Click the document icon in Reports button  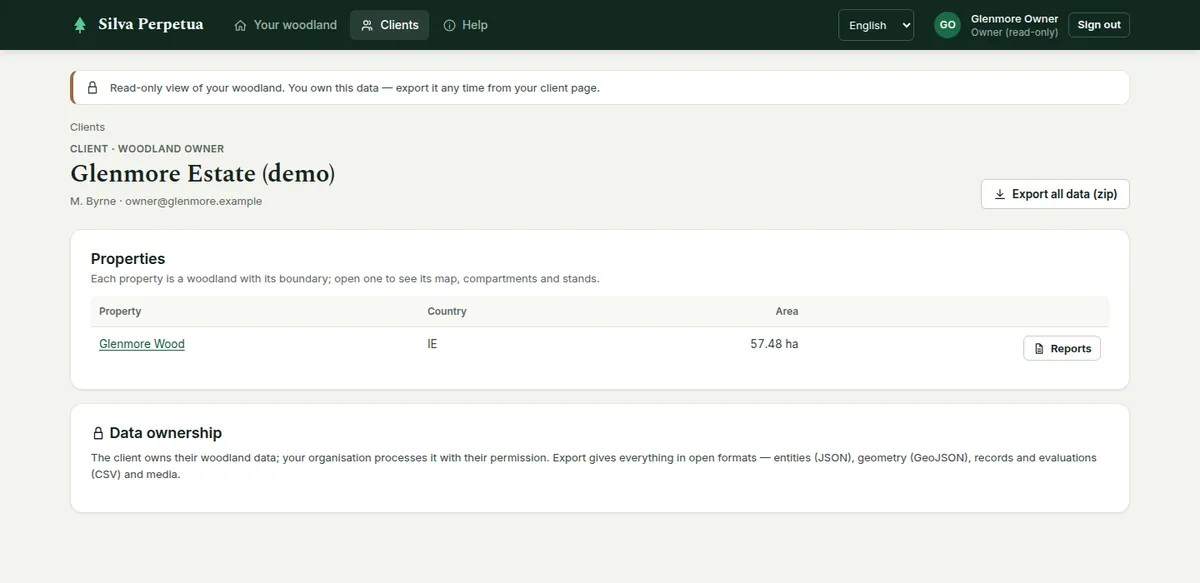coord(1039,349)
